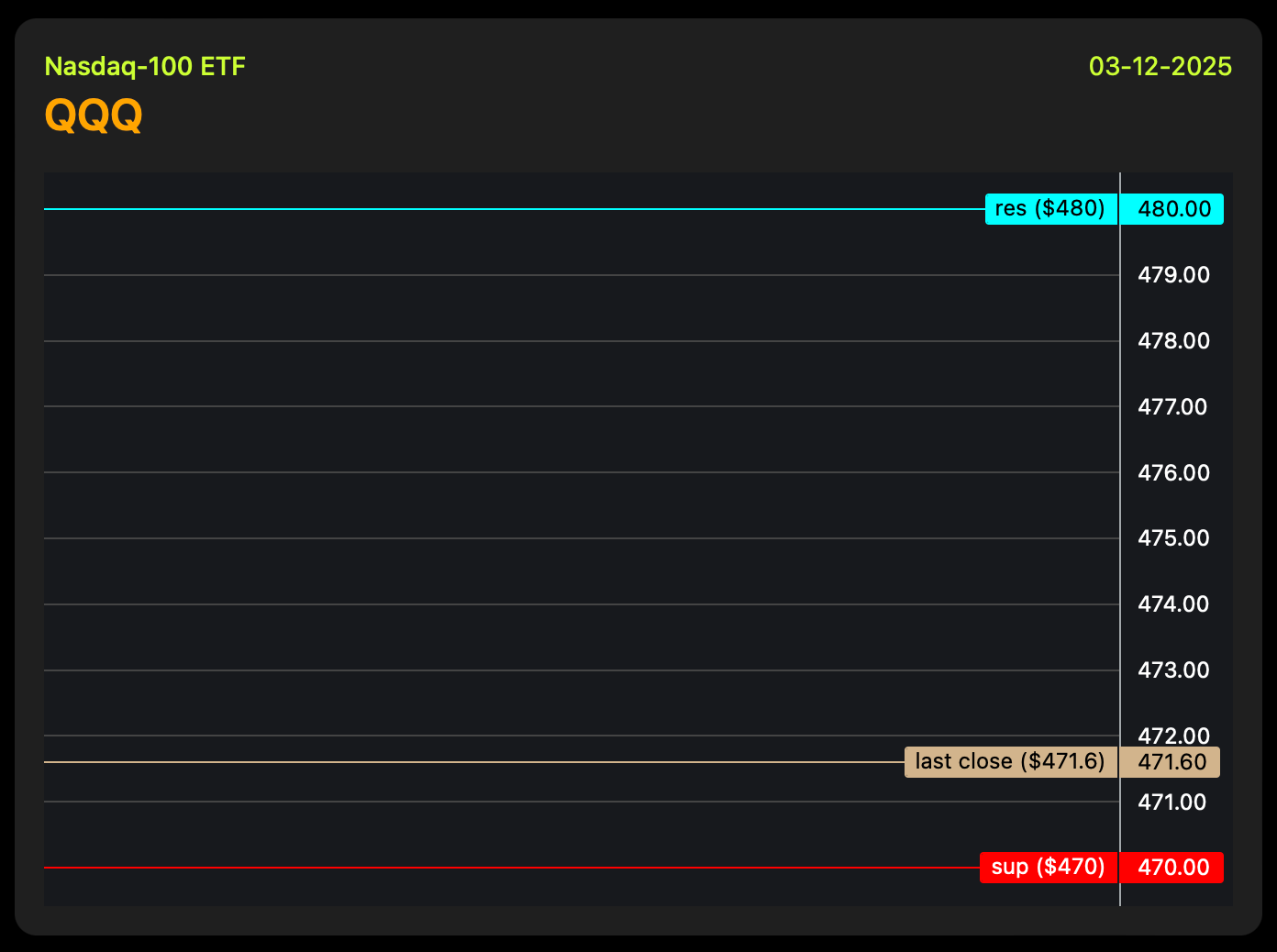1277x952 pixels.
Task: Click the 471.00 price axis label
Action: pyautogui.click(x=1172, y=802)
